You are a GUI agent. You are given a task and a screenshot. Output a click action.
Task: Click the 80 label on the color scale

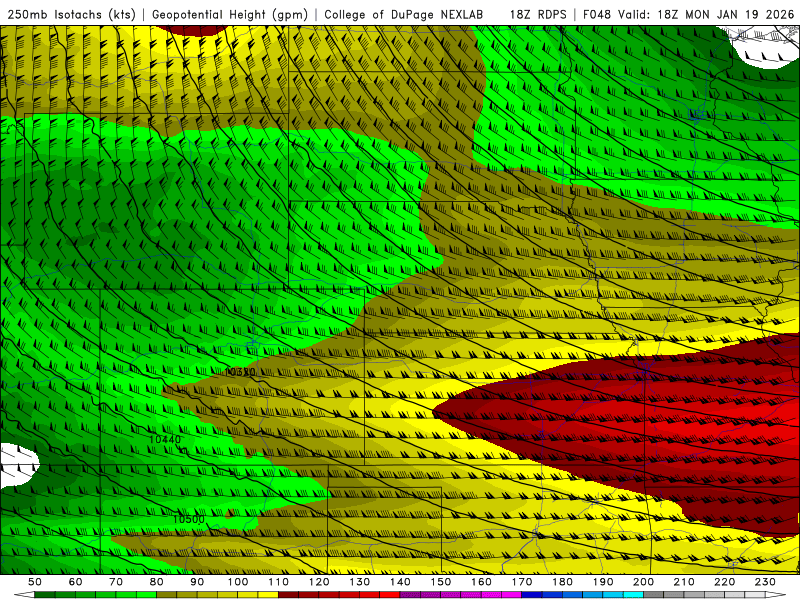point(157,582)
